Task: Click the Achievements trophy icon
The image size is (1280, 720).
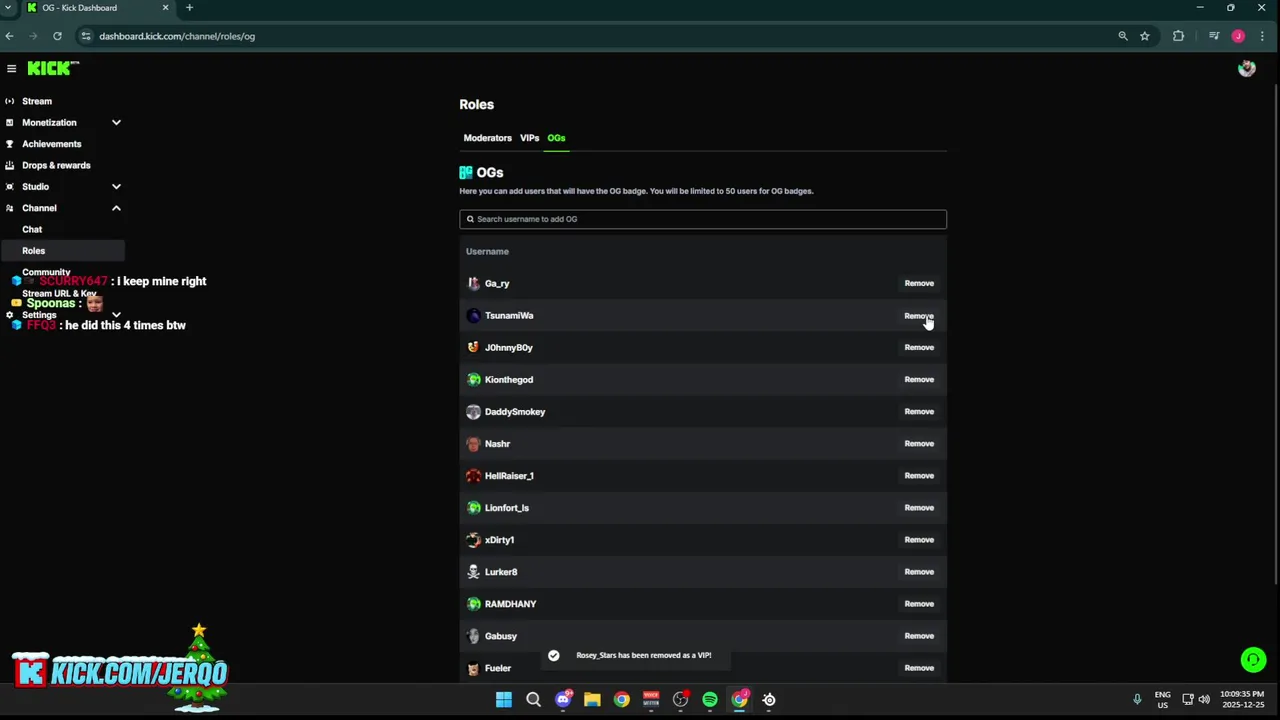Action: [10, 144]
